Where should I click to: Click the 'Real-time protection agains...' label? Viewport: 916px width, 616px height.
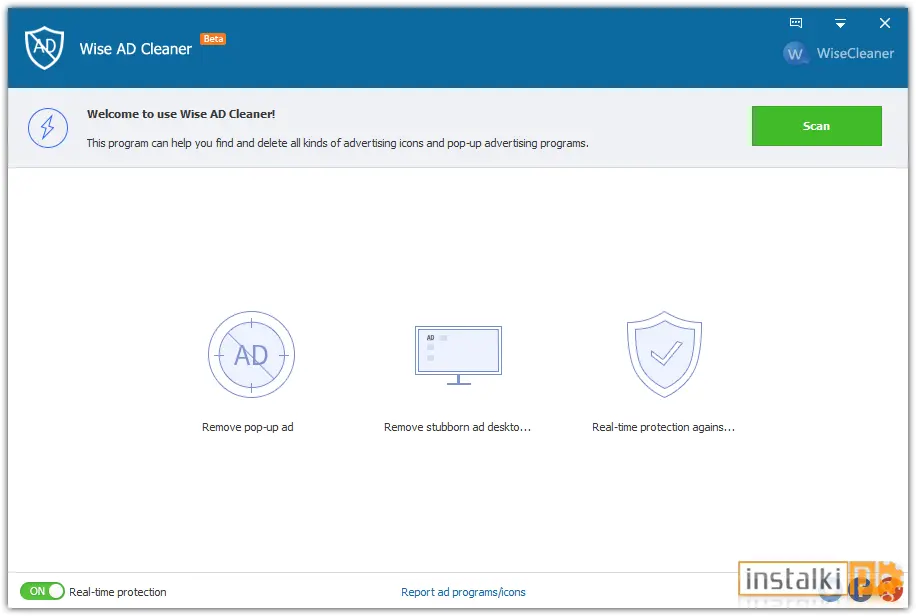[x=664, y=427]
